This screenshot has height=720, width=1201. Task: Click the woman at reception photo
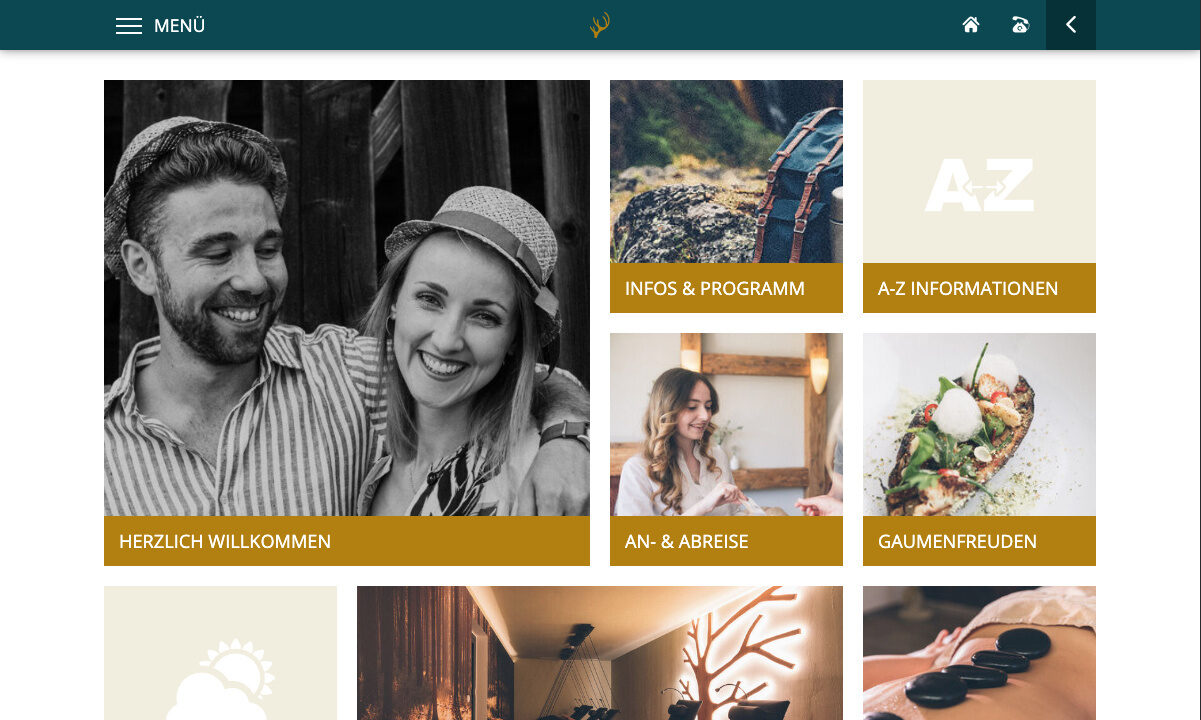pyautogui.click(x=726, y=425)
